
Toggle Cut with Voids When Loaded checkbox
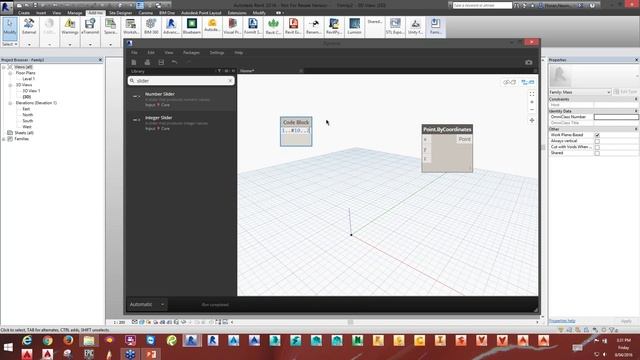pyautogui.click(x=597, y=147)
